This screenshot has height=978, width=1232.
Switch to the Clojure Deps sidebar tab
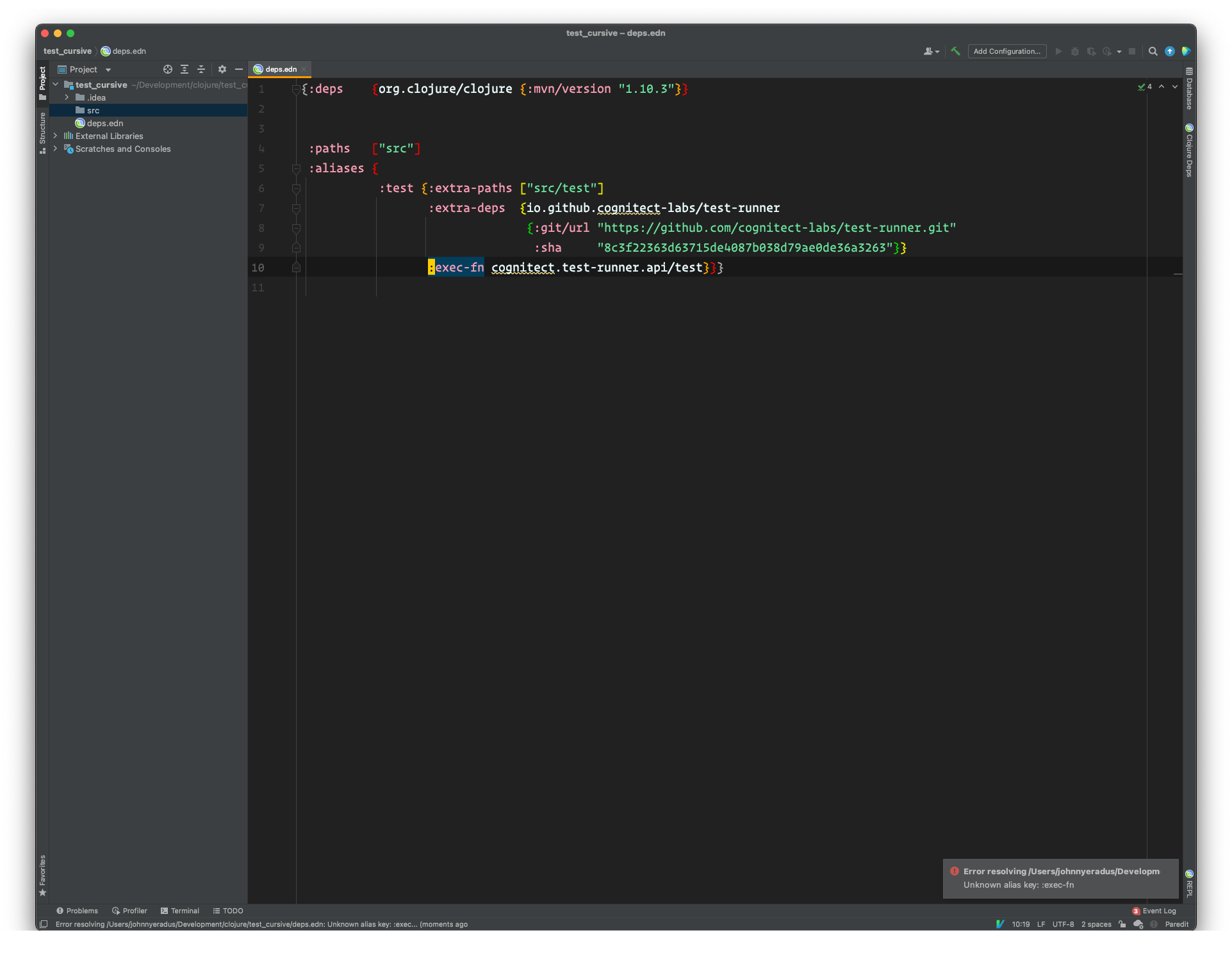1189,151
